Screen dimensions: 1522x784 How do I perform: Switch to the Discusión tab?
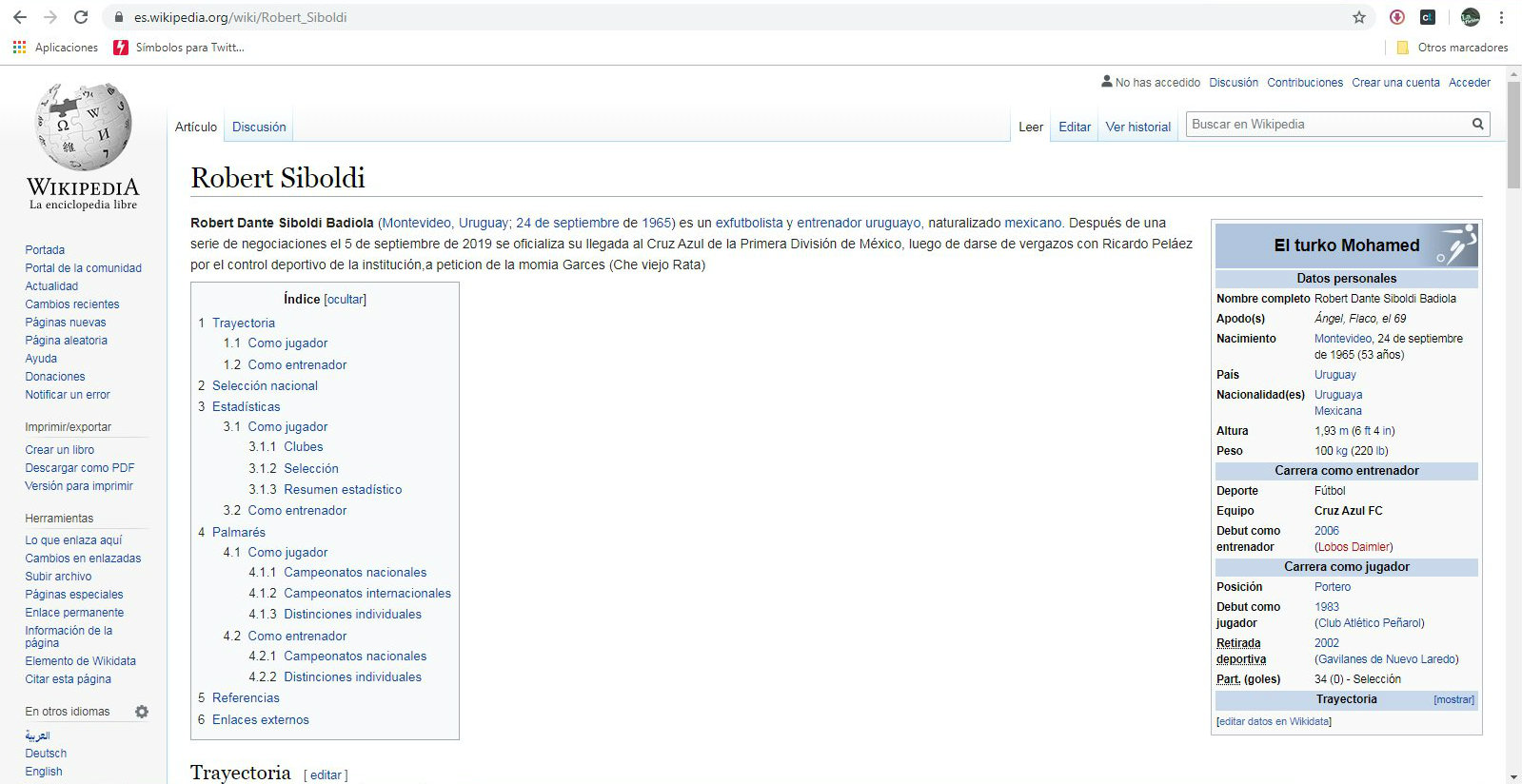click(259, 127)
